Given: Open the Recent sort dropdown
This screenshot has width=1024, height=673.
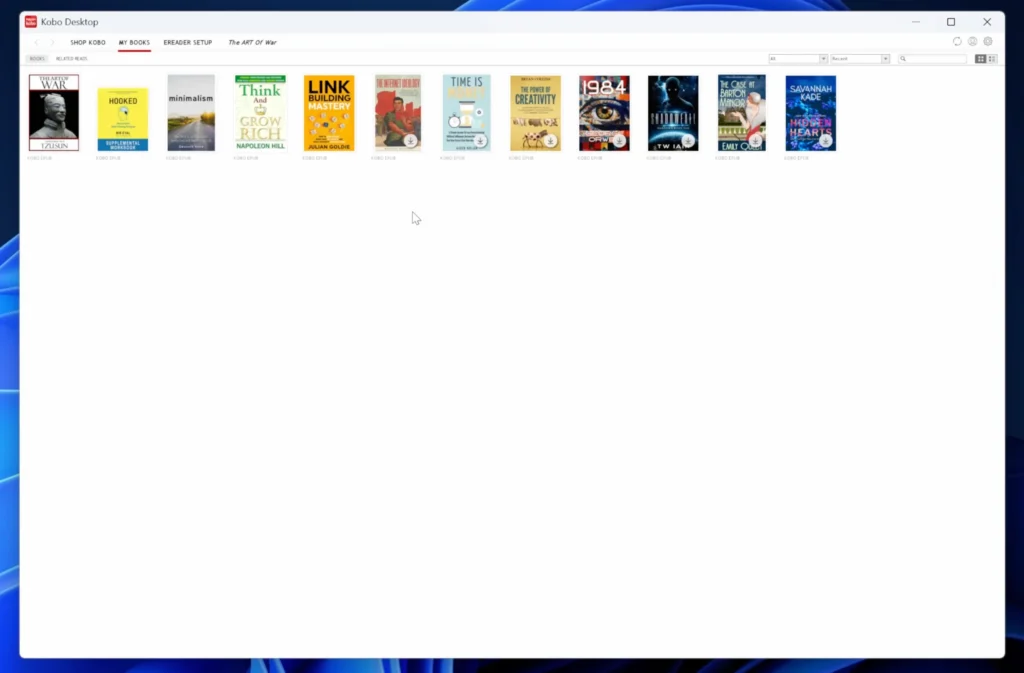Looking at the screenshot, I should pos(860,59).
